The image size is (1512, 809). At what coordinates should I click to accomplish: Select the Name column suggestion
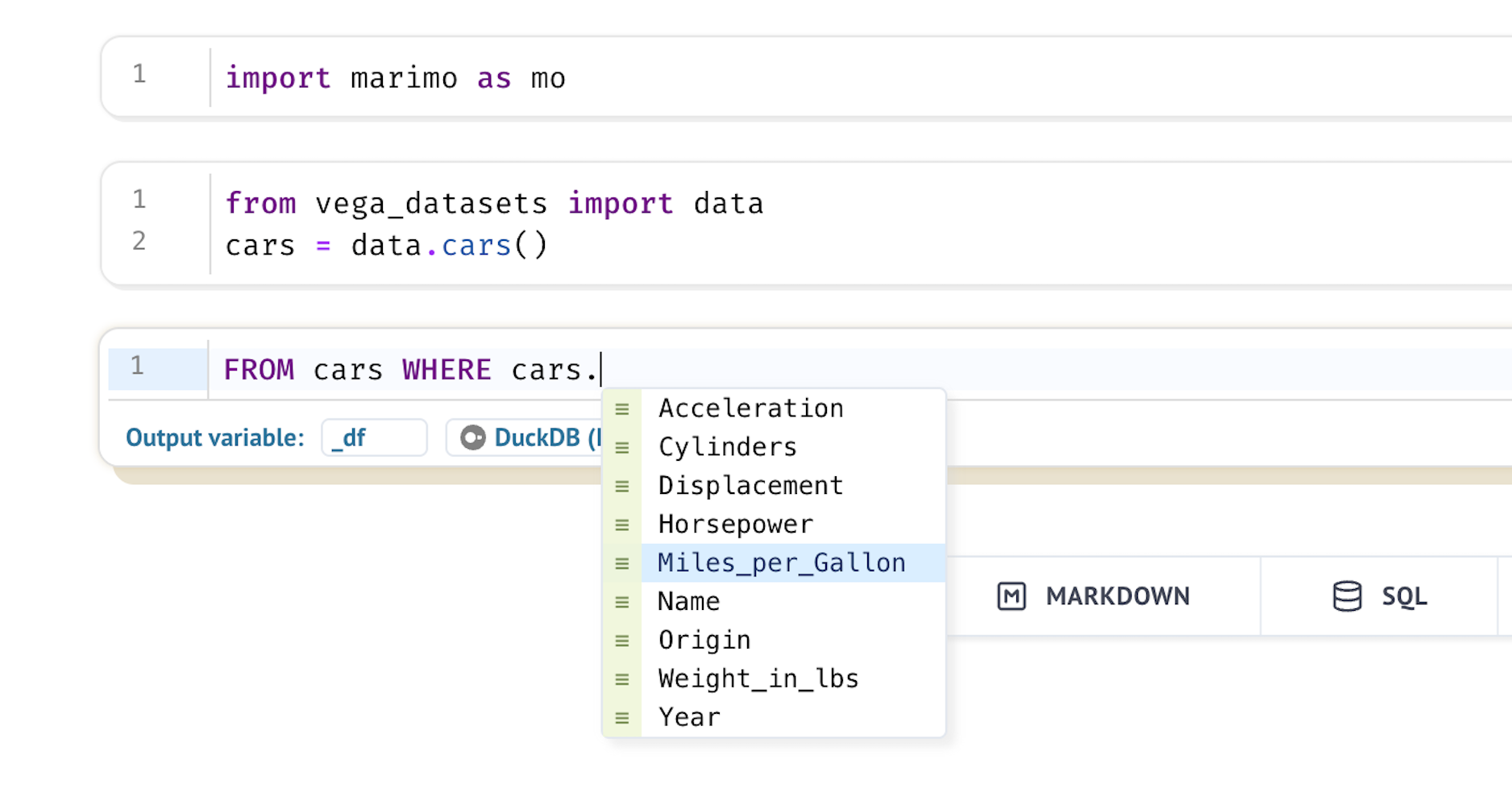click(774, 602)
